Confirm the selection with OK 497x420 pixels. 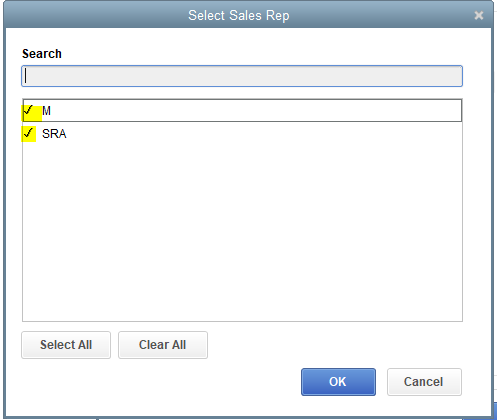click(x=338, y=382)
